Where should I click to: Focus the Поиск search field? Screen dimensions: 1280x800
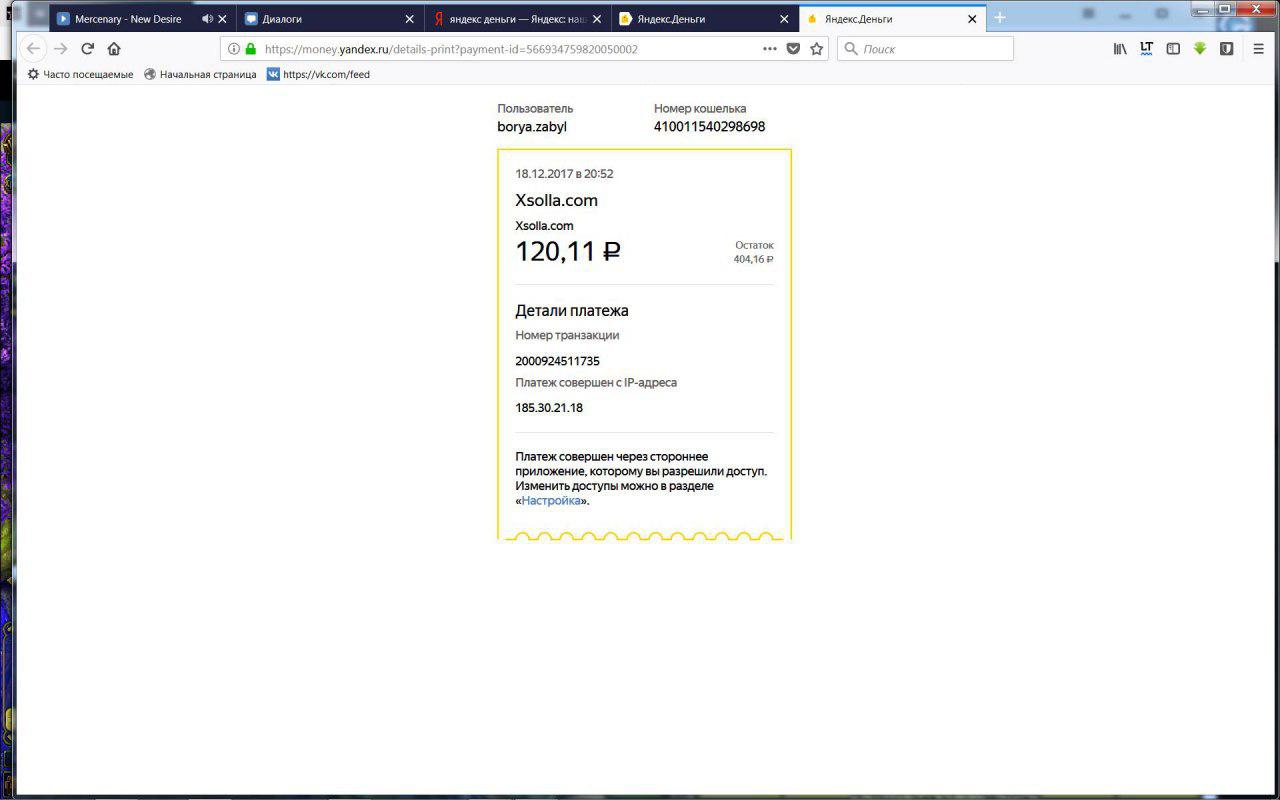point(925,49)
